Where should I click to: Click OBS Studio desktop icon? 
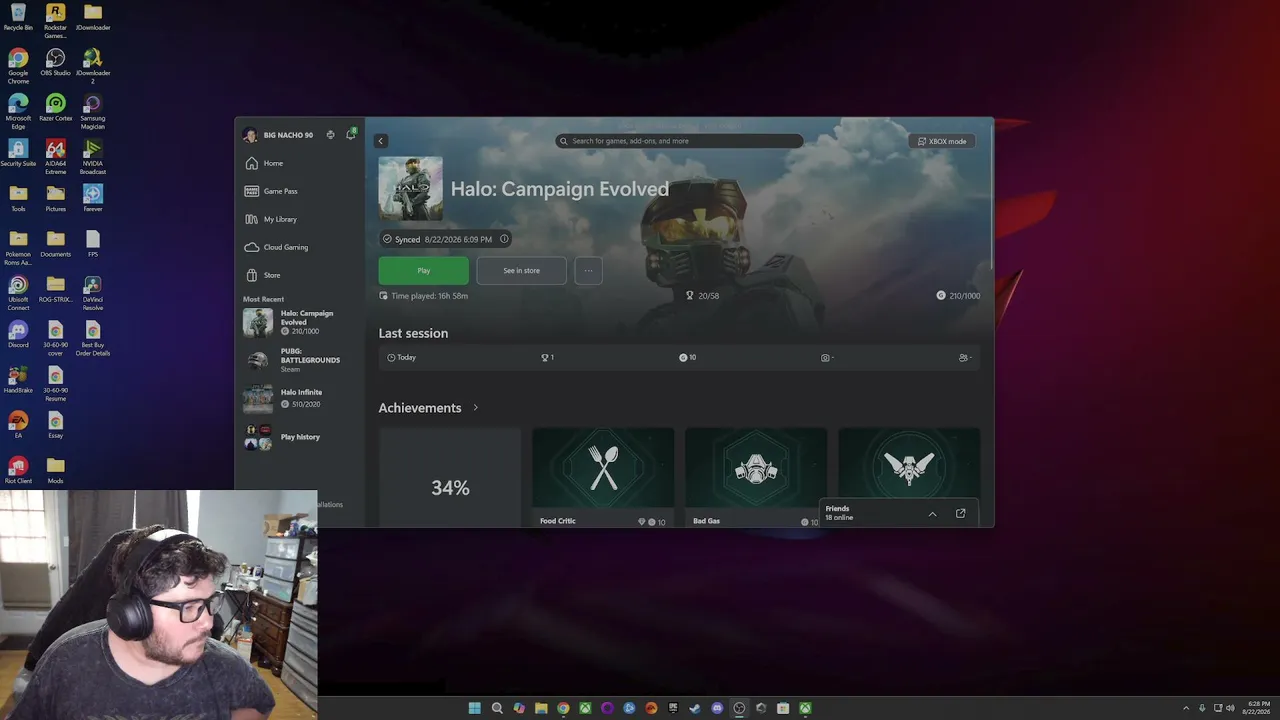coord(55,63)
